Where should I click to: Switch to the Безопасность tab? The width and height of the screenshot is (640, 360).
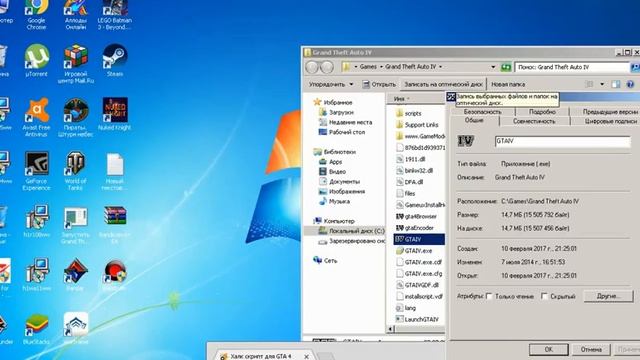tap(482, 111)
